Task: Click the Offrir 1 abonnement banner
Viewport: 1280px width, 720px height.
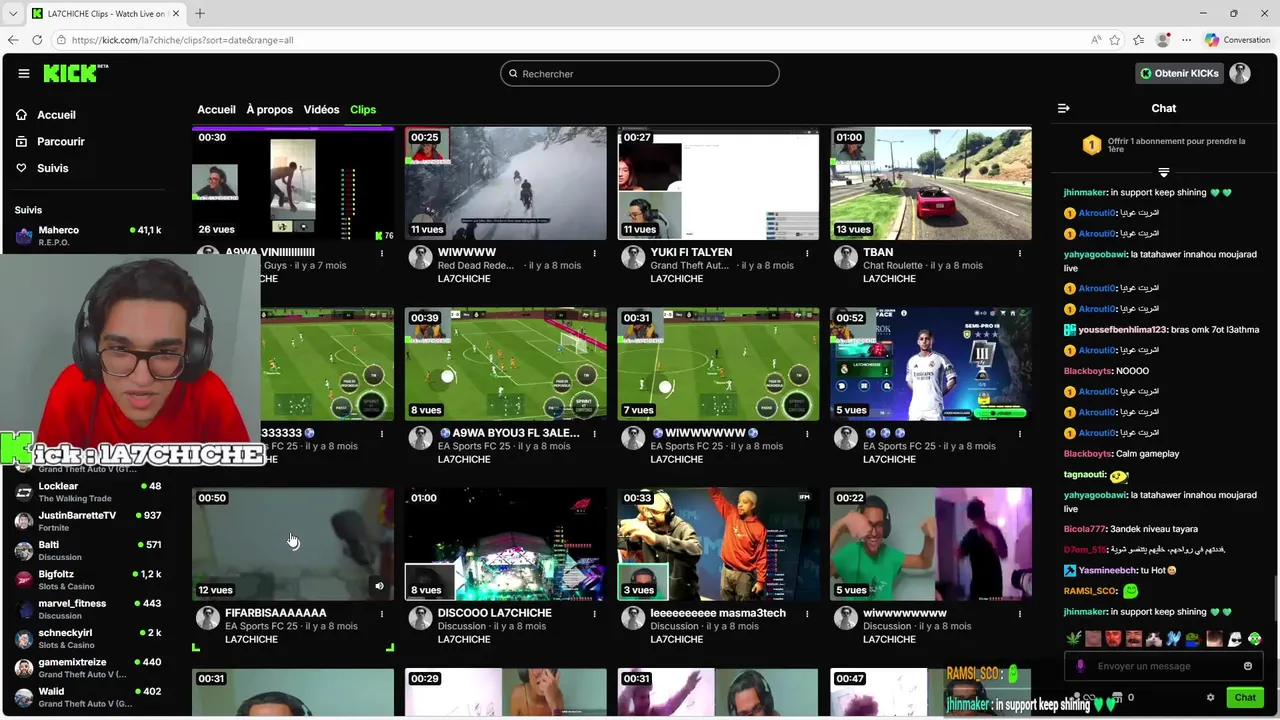Action: point(1163,145)
